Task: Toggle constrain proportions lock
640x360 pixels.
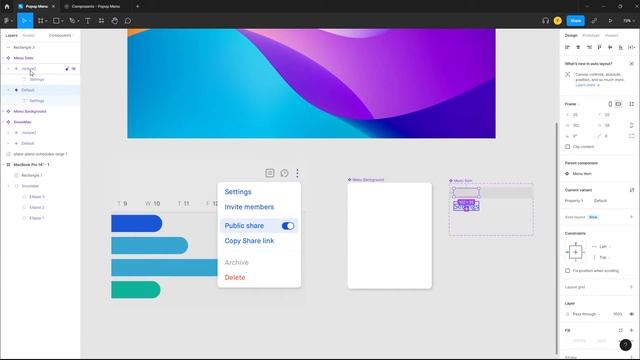Action: coord(631,125)
